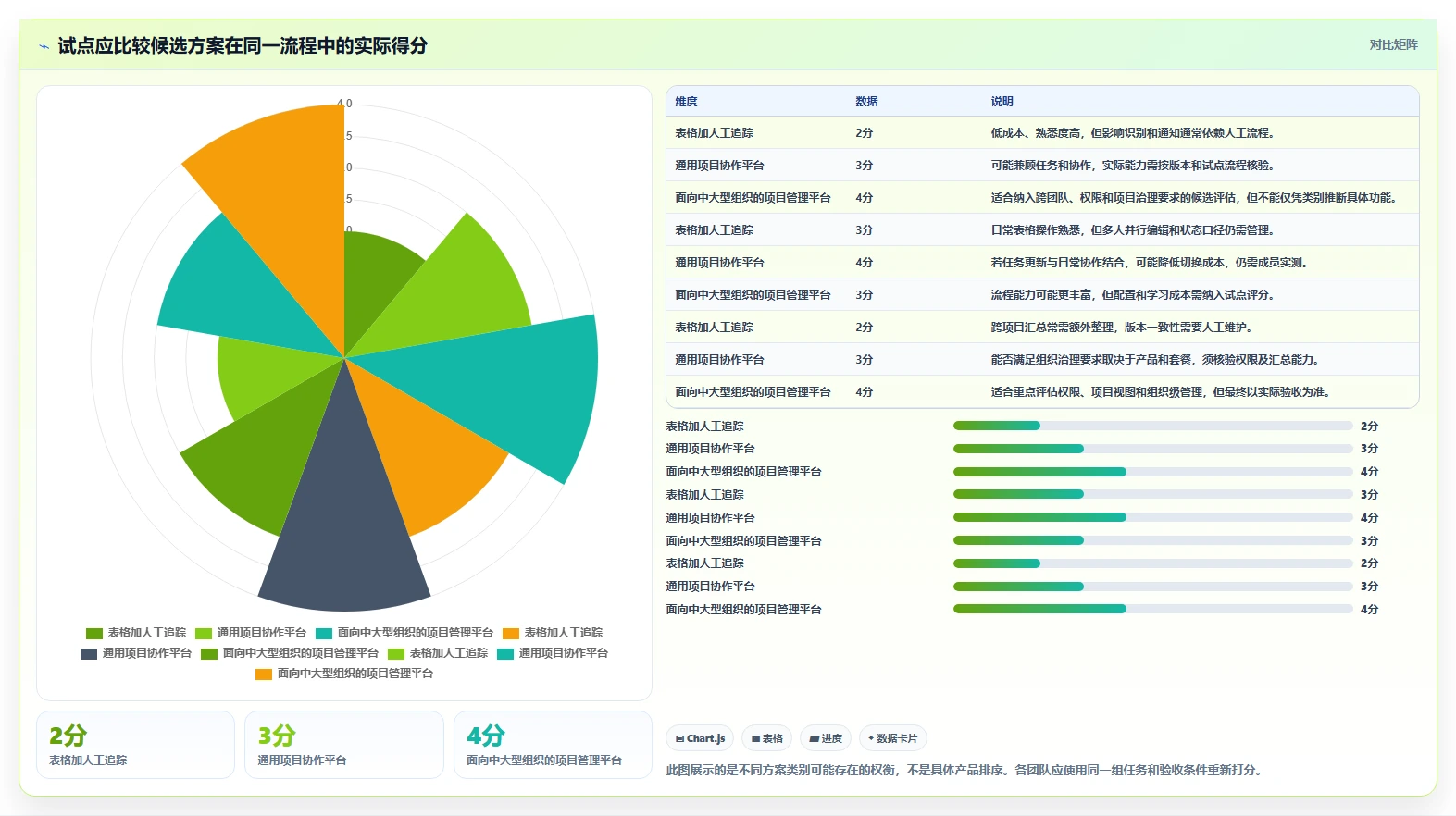Toggle the orange 表格加人工追踪 legend item
The height and width of the screenshot is (816, 1456).
point(553,633)
